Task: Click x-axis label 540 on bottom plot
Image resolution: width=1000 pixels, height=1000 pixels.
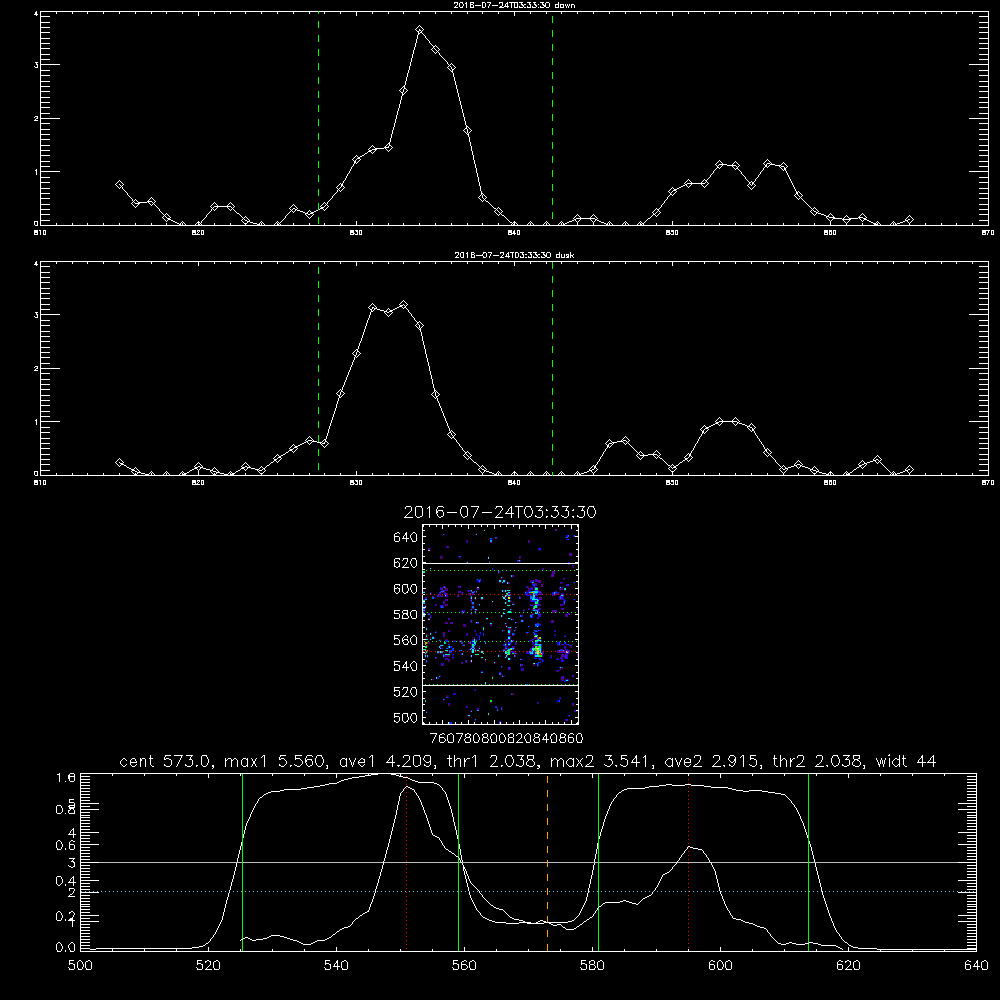Action: (x=336, y=966)
